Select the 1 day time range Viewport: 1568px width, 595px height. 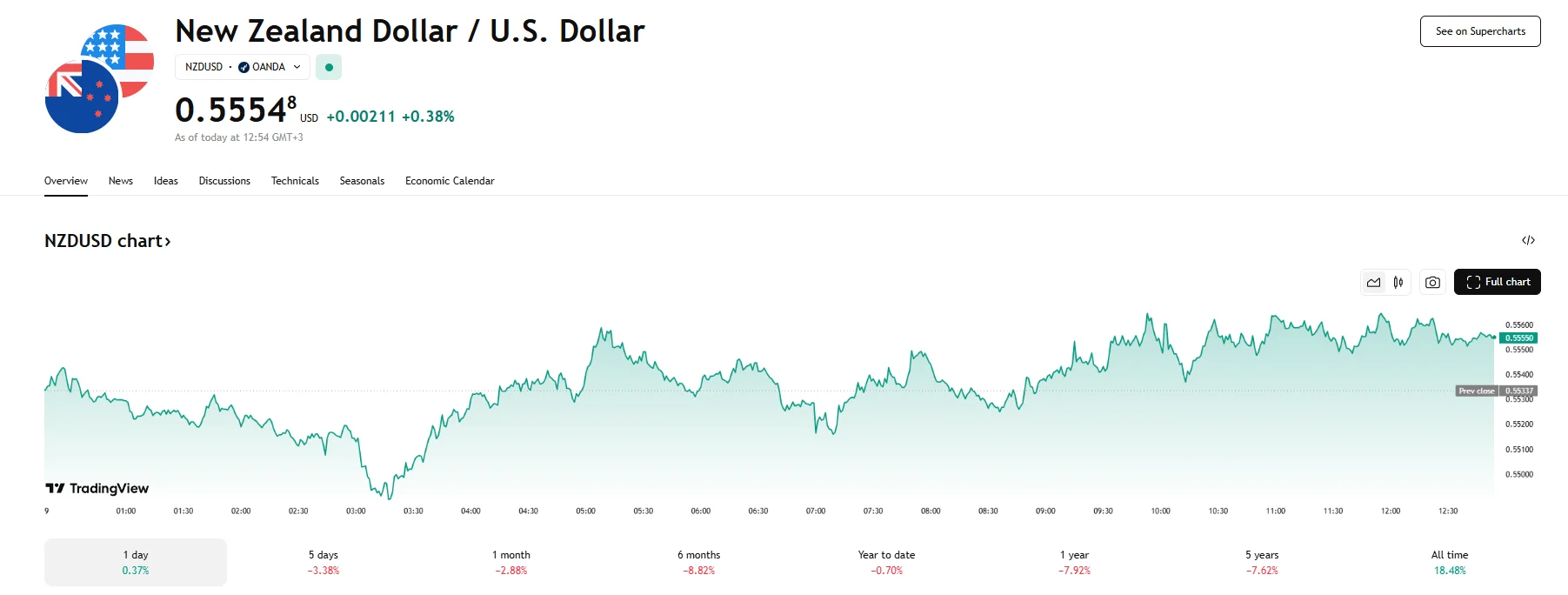(x=136, y=562)
